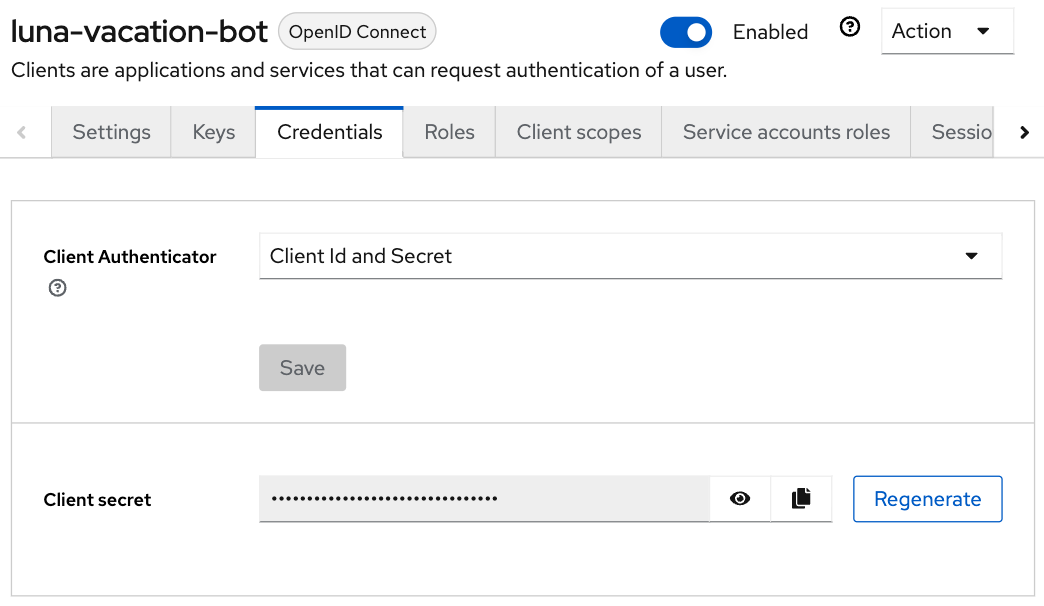Image resolution: width=1044 pixels, height=606 pixels.
Task: Reveal the client secret with eye icon
Action: 740,499
